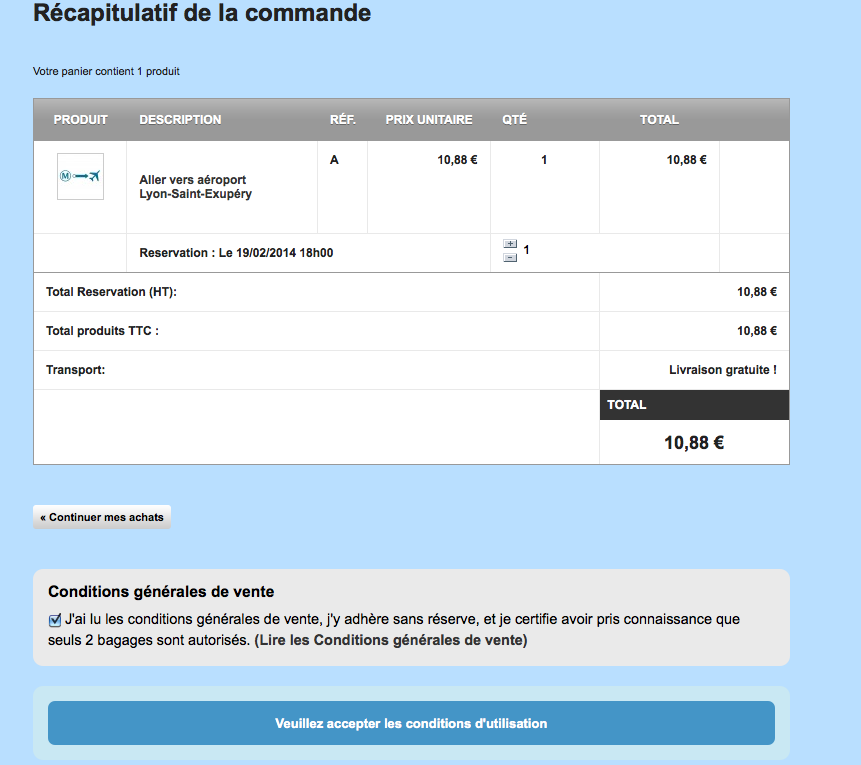Click the Récapitulatif de la commande heading
The height and width of the screenshot is (765, 861).
click(202, 13)
